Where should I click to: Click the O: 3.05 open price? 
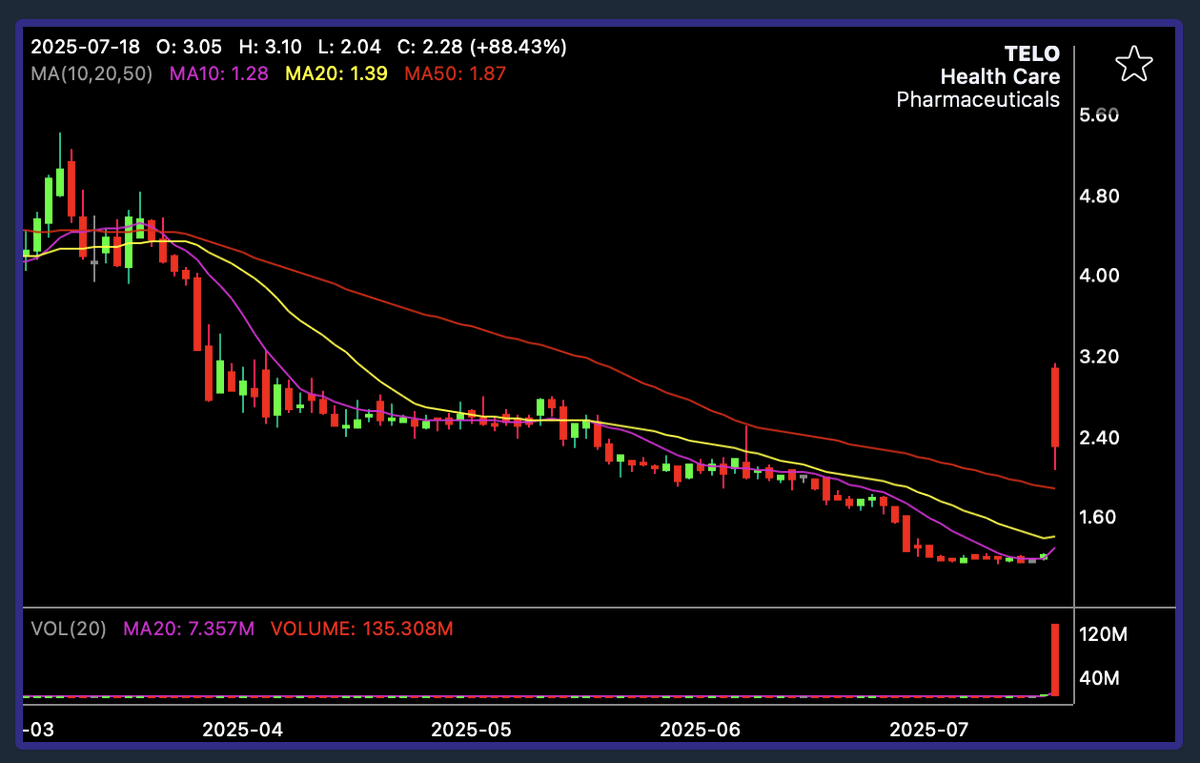click(x=191, y=47)
